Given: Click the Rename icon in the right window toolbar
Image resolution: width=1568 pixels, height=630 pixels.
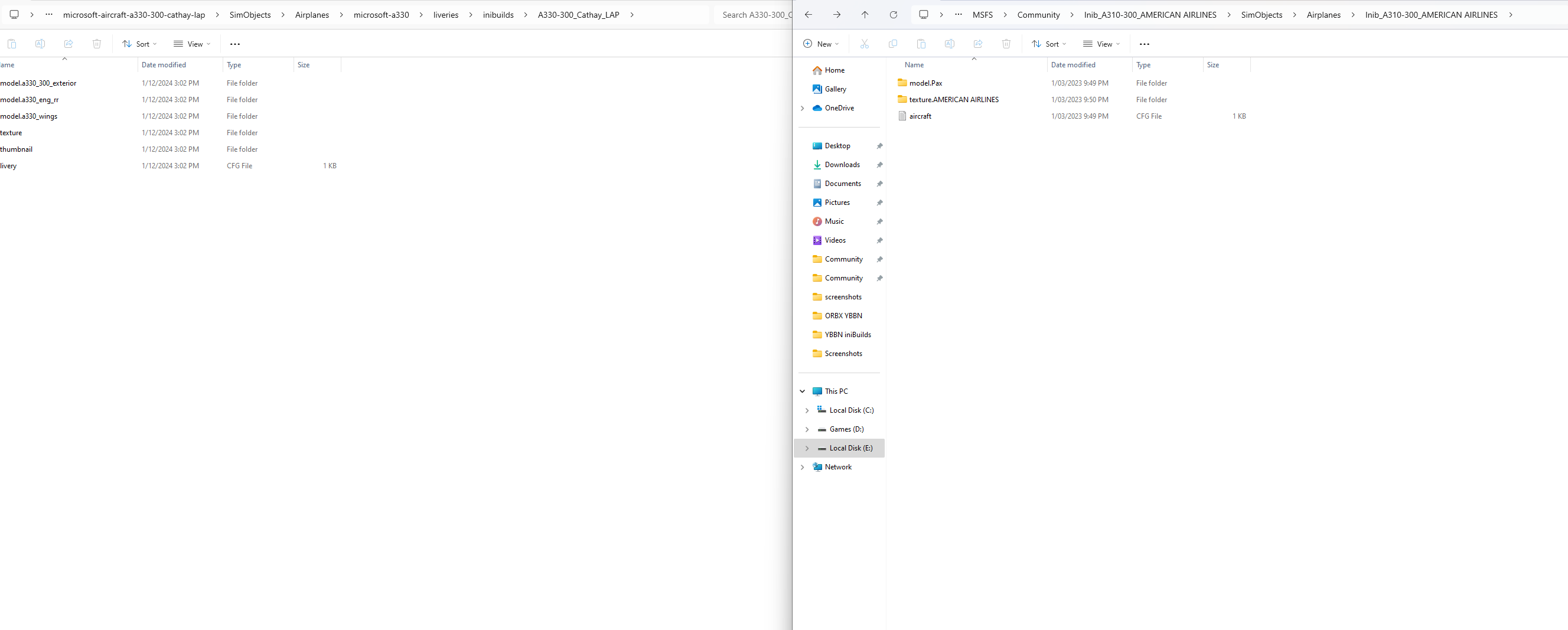Looking at the screenshot, I should click(950, 44).
